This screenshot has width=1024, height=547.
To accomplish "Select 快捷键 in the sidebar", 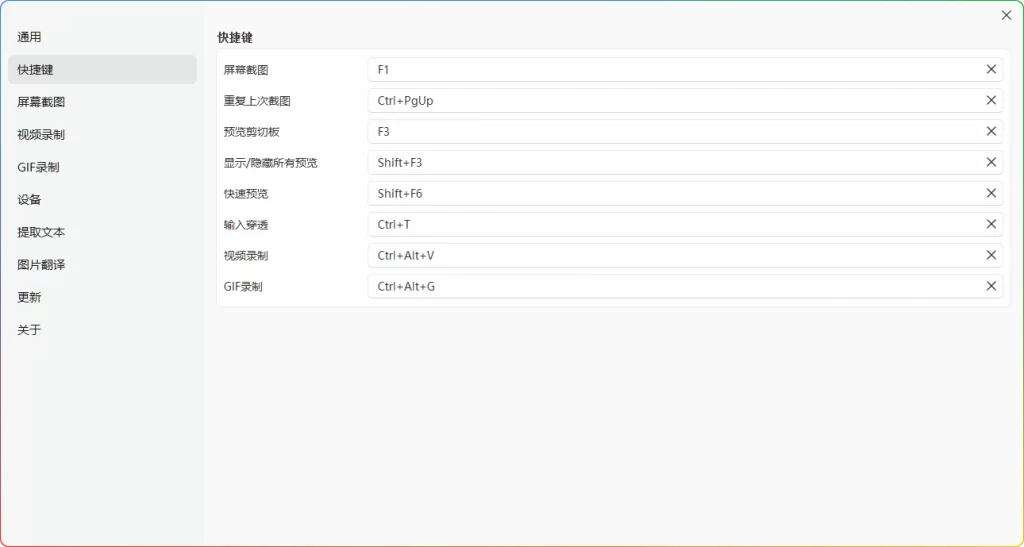I will 103,69.
